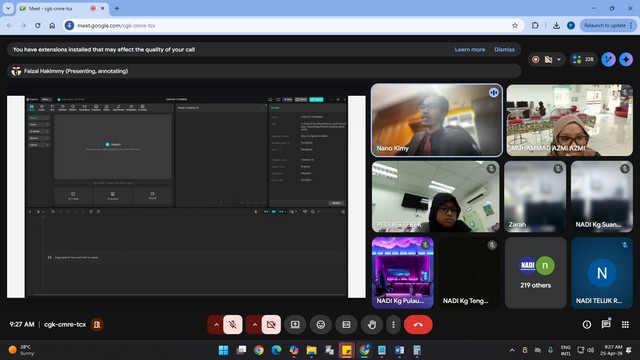Open the meeting details info icon
This screenshot has height=360, width=640.
pyautogui.click(x=587, y=324)
